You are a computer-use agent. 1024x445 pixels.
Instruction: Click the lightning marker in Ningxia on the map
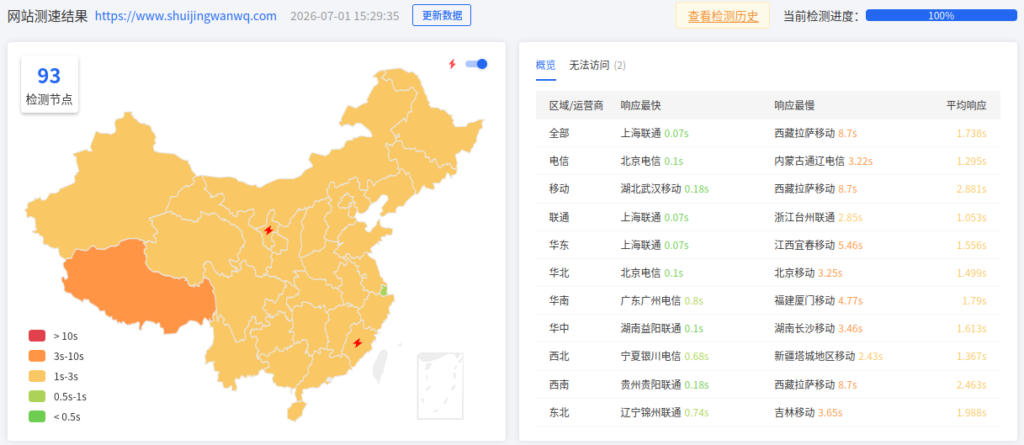(x=268, y=230)
